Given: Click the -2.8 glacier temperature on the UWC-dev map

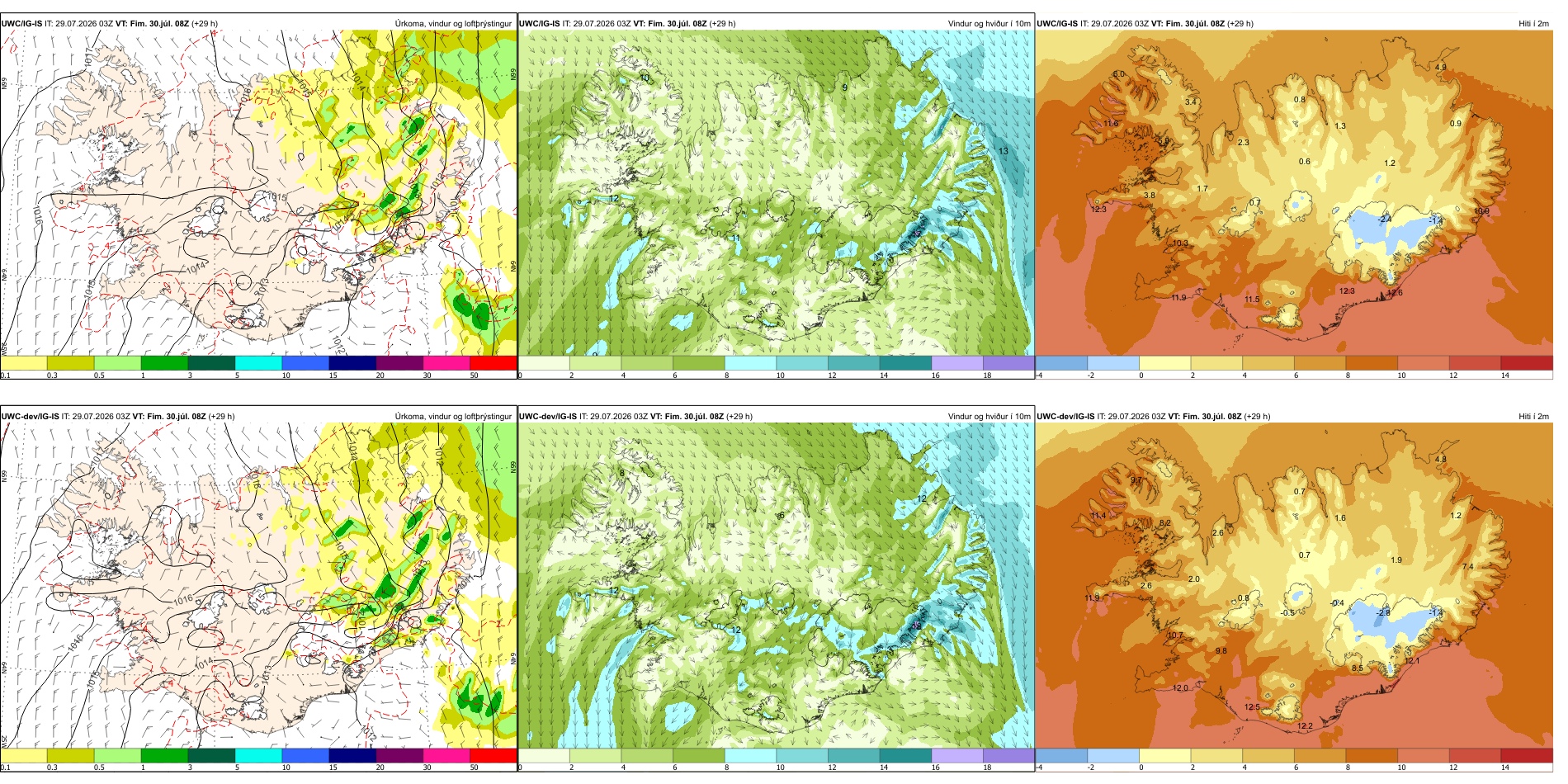Looking at the screenshot, I should point(1383,613).
